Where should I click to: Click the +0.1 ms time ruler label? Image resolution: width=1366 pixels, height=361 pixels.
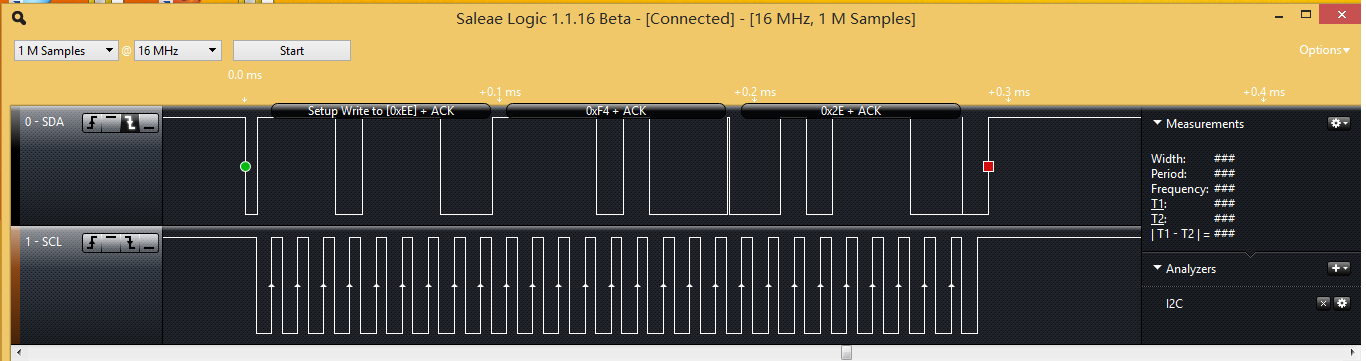(x=500, y=92)
